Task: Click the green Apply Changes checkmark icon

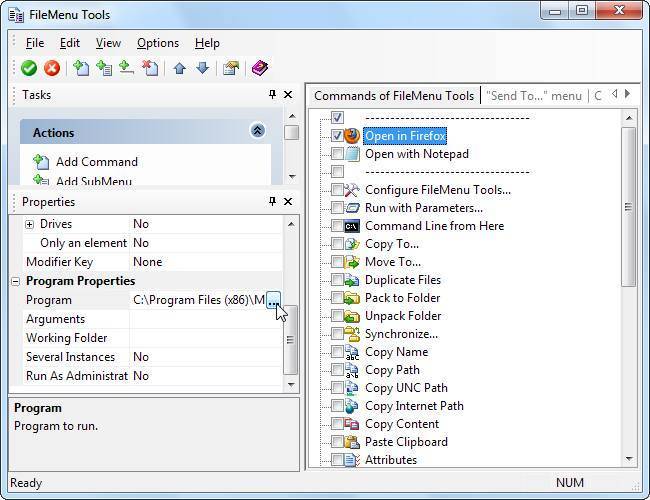Action: click(x=29, y=68)
